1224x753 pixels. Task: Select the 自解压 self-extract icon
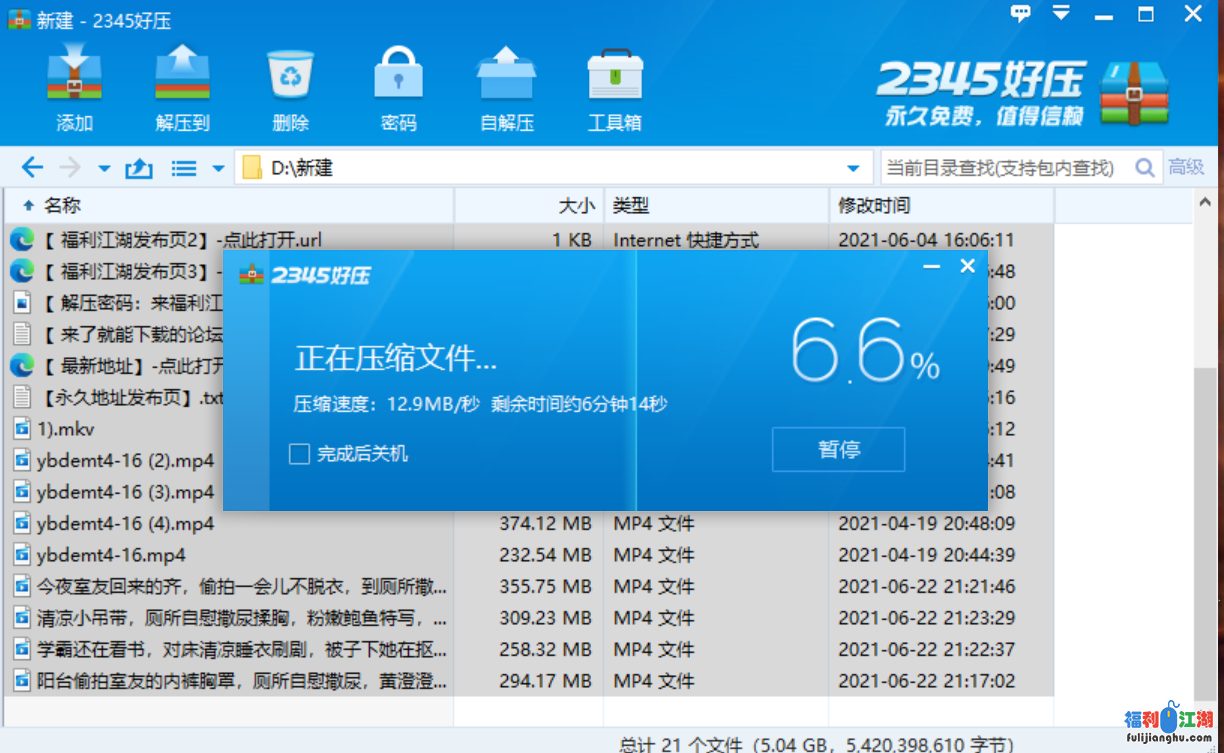[x=506, y=76]
